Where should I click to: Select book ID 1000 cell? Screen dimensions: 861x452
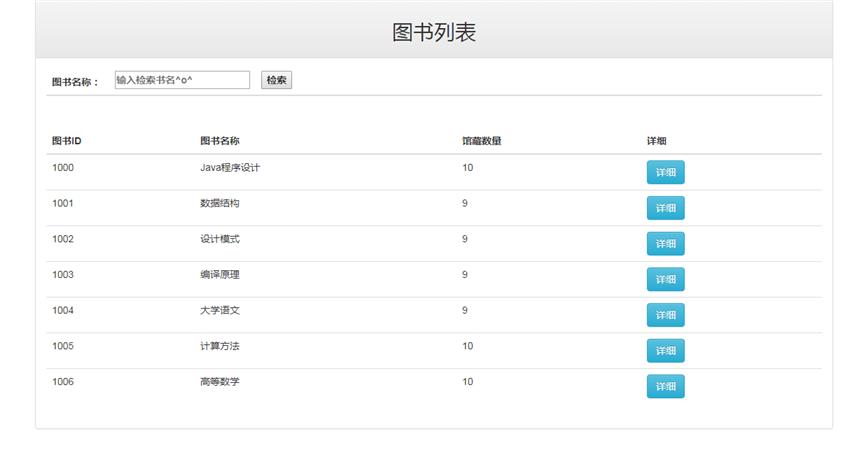click(x=63, y=168)
